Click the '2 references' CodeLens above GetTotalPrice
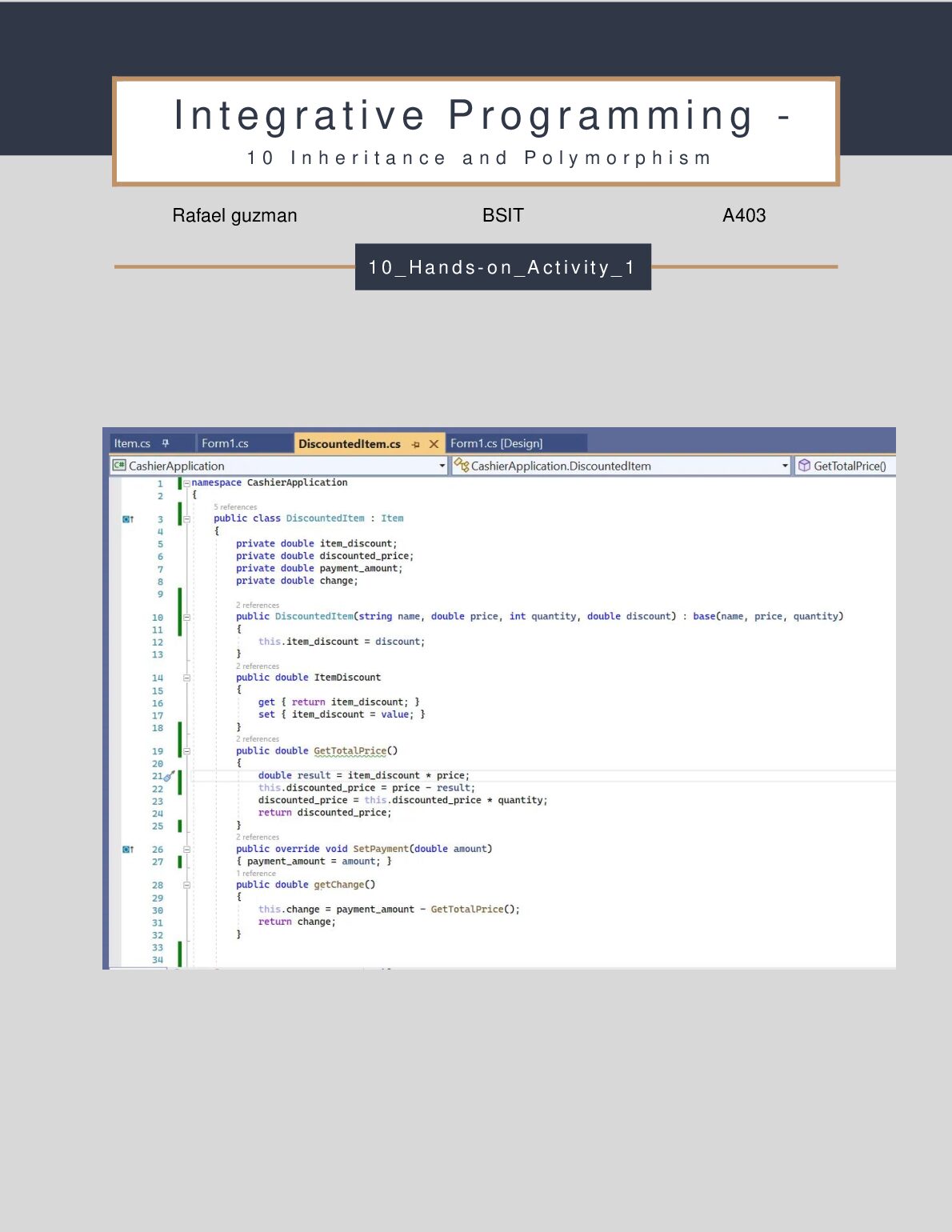Image resolution: width=952 pixels, height=1232 pixels. tap(258, 739)
